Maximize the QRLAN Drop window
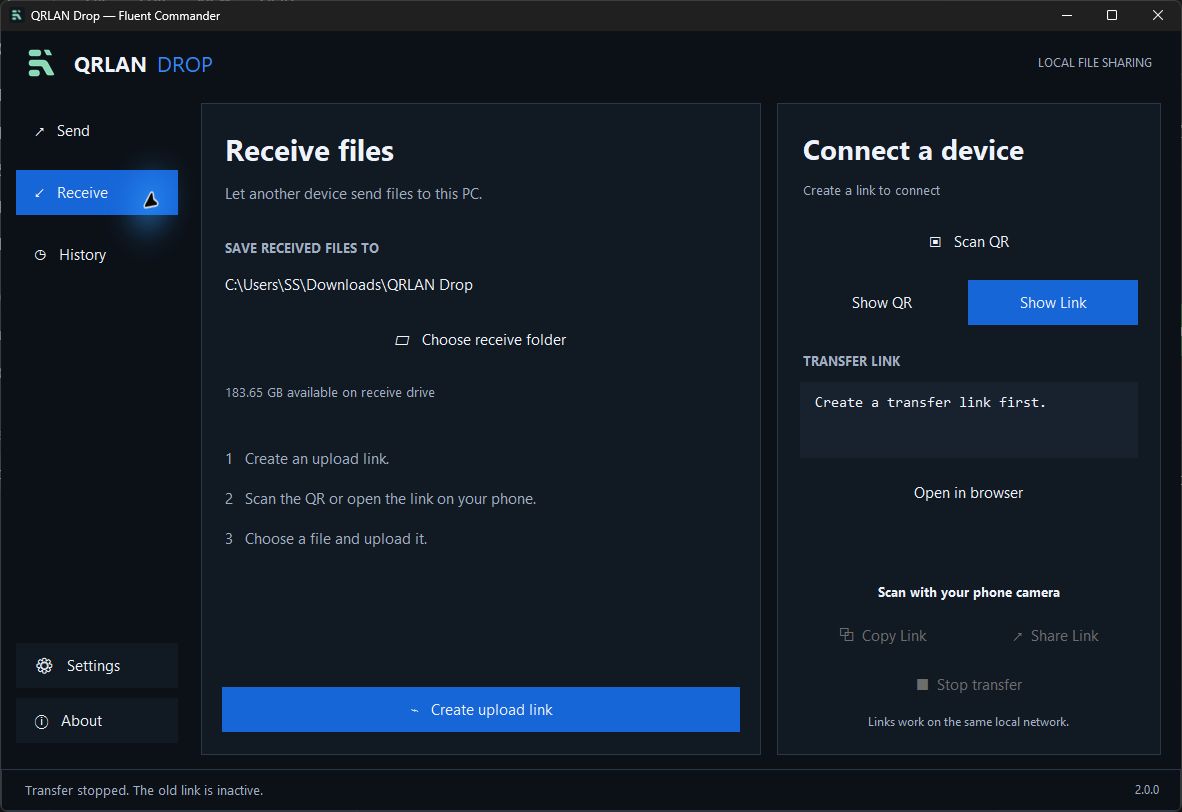Viewport: 1182px width, 812px height. [1112, 15]
